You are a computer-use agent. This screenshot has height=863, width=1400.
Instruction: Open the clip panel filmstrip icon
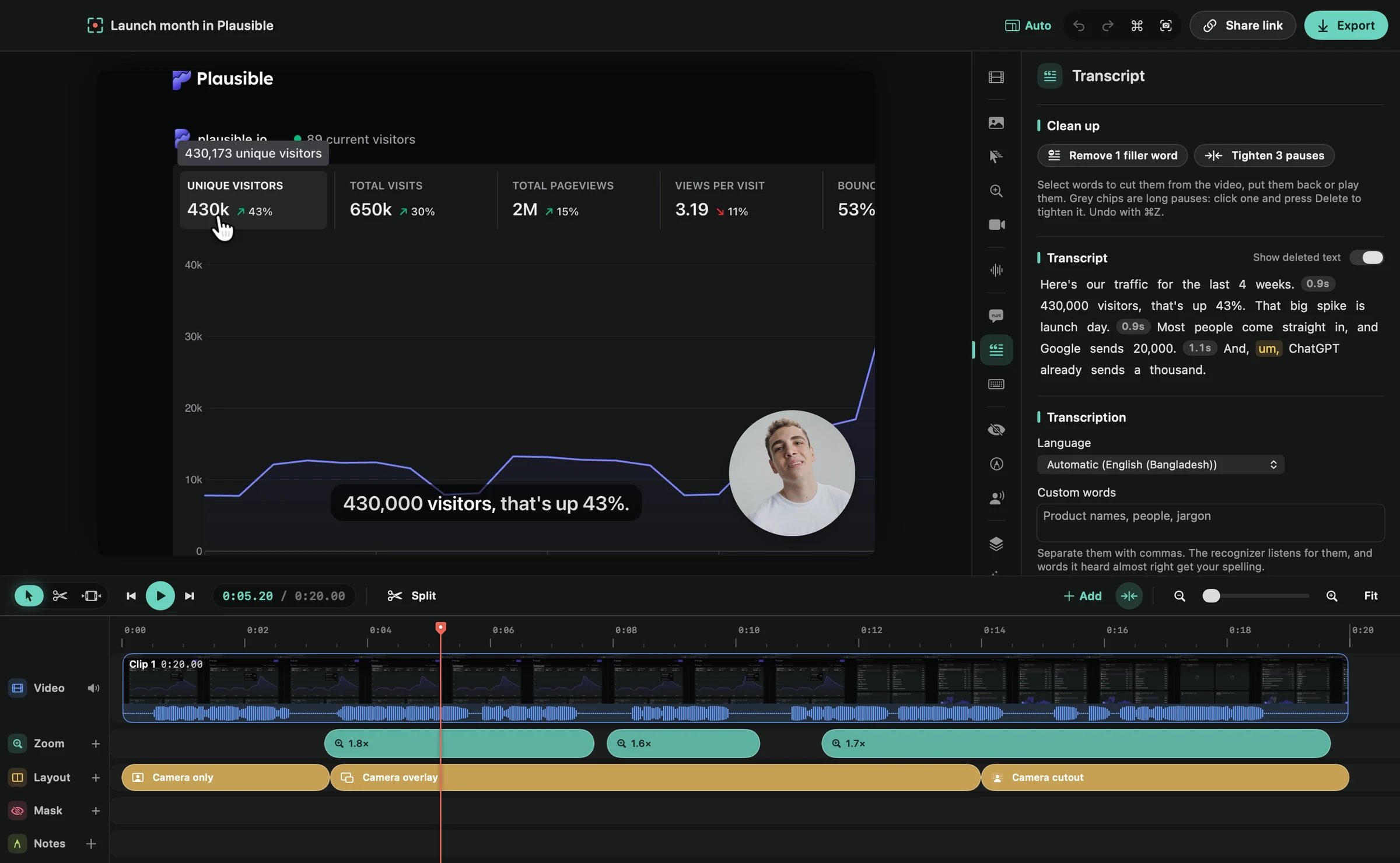pos(996,77)
